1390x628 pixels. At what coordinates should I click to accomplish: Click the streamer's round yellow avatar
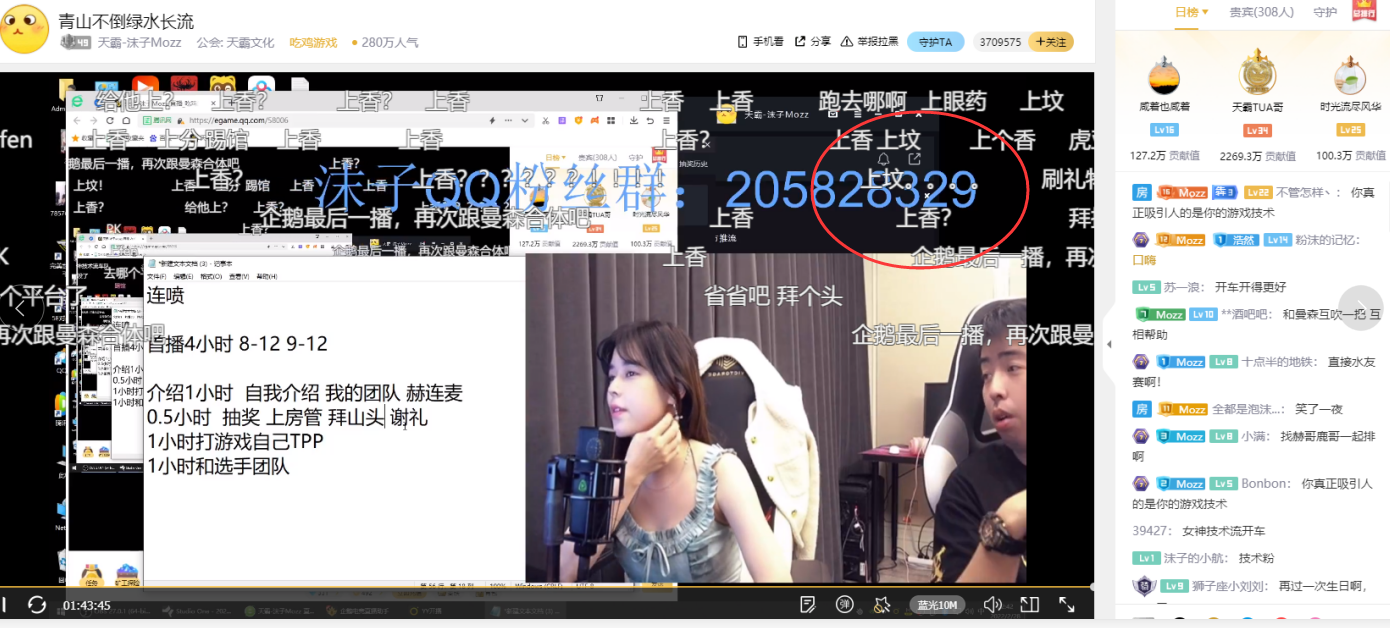click(24, 28)
